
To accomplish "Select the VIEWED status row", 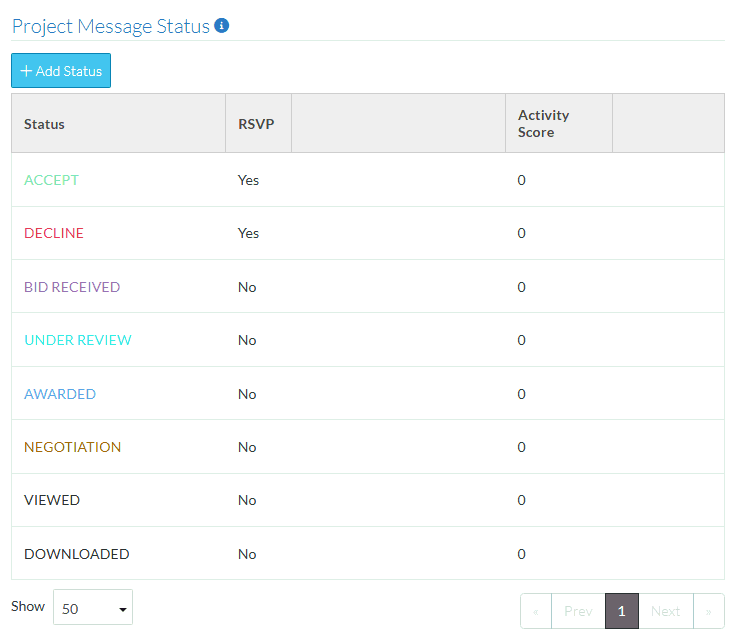I will (x=52, y=500).
